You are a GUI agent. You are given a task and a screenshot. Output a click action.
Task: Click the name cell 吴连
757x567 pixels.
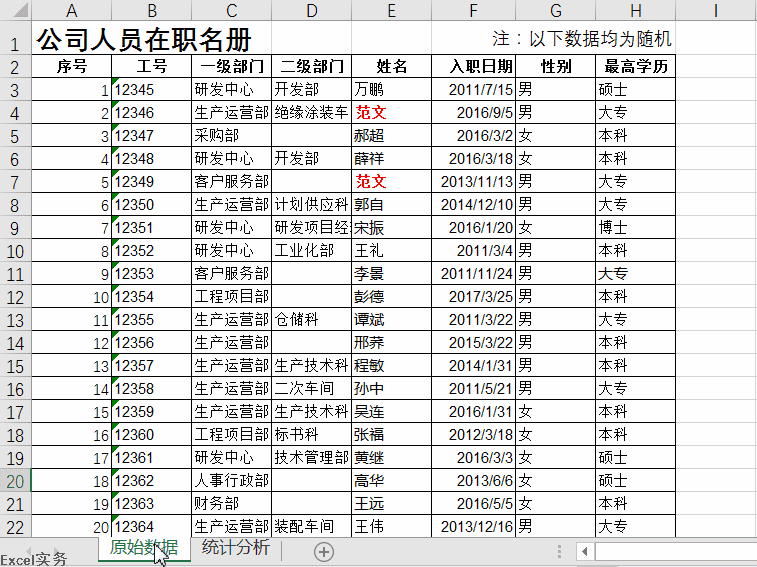pyautogui.click(x=392, y=411)
